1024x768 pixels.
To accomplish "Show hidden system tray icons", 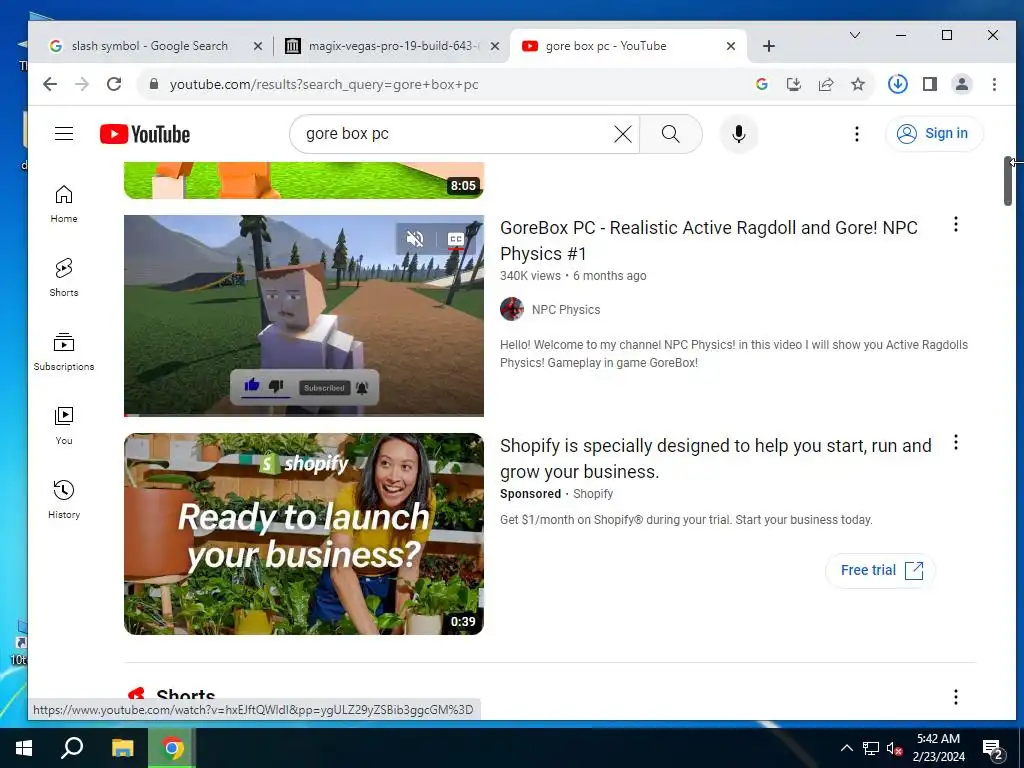I will pos(846,748).
